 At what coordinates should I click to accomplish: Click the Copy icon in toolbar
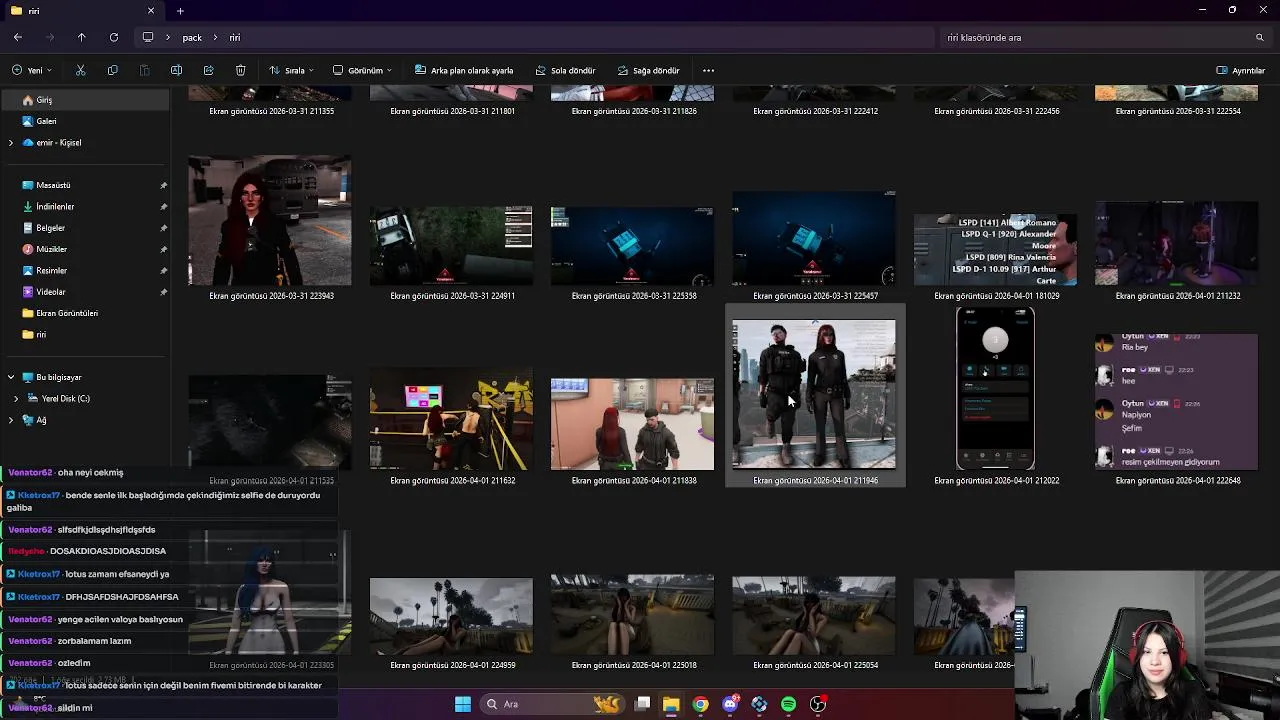tap(112, 71)
